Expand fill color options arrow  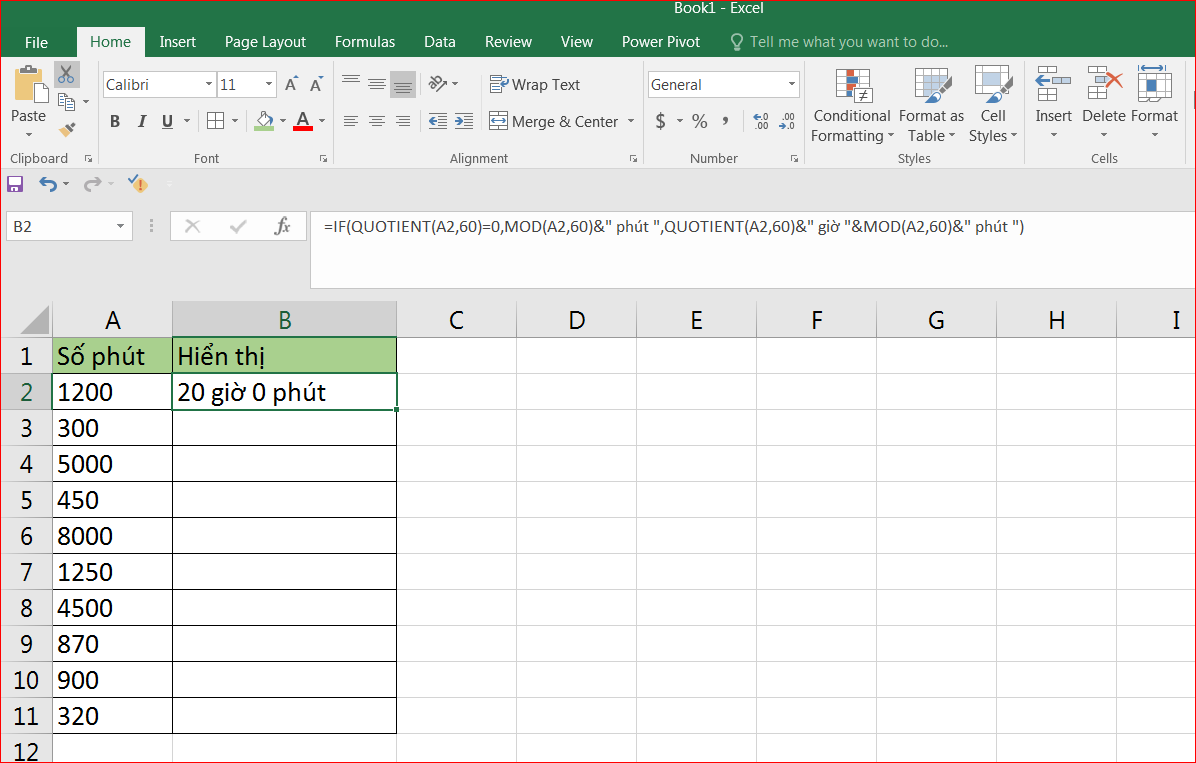[282, 121]
